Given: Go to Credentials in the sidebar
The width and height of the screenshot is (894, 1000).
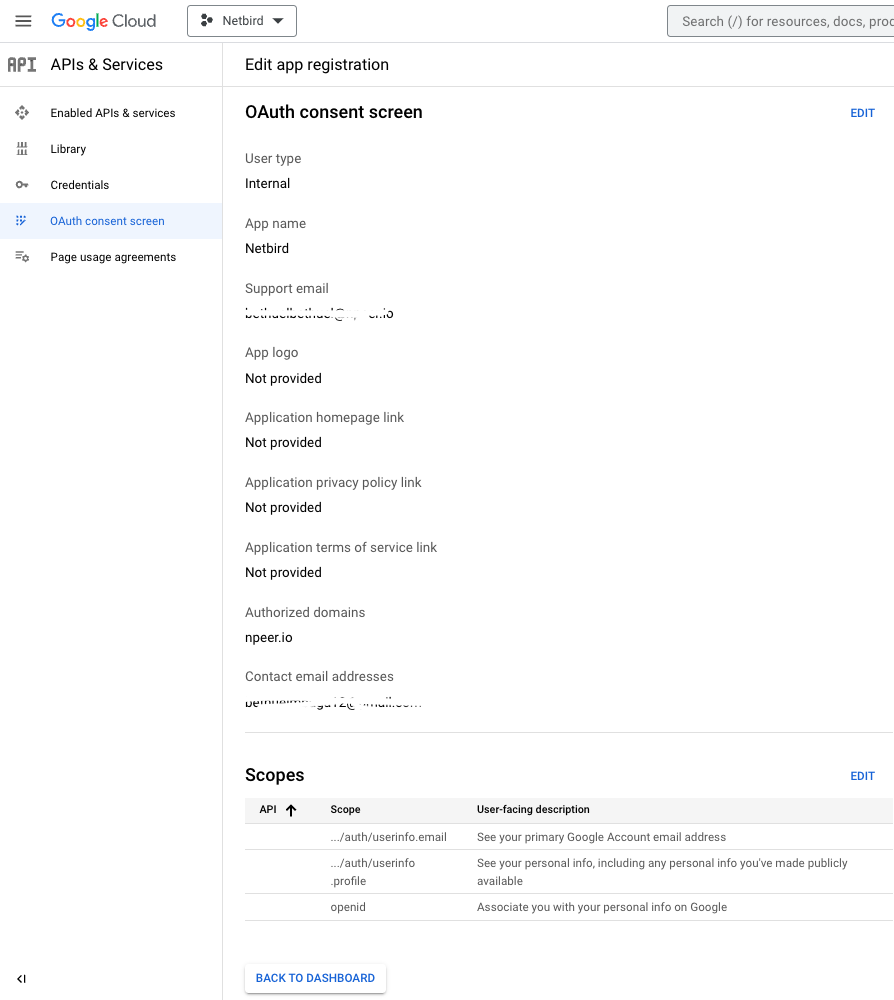Looking at the screenshot, I should (80, 185).
